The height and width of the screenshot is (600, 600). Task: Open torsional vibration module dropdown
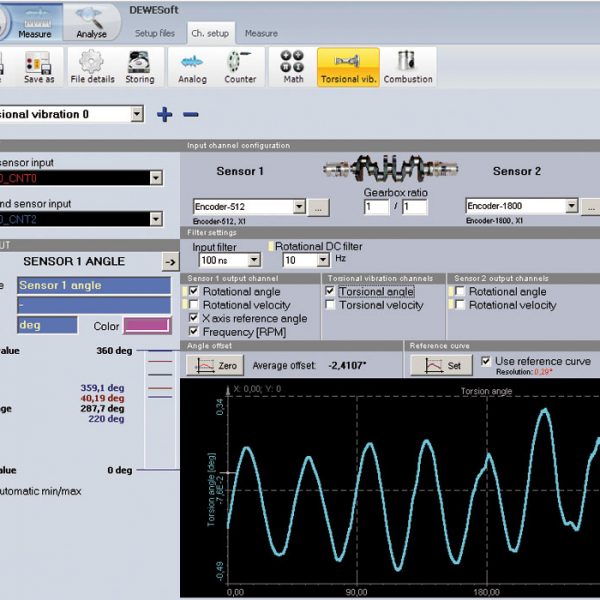click(137, 114)
